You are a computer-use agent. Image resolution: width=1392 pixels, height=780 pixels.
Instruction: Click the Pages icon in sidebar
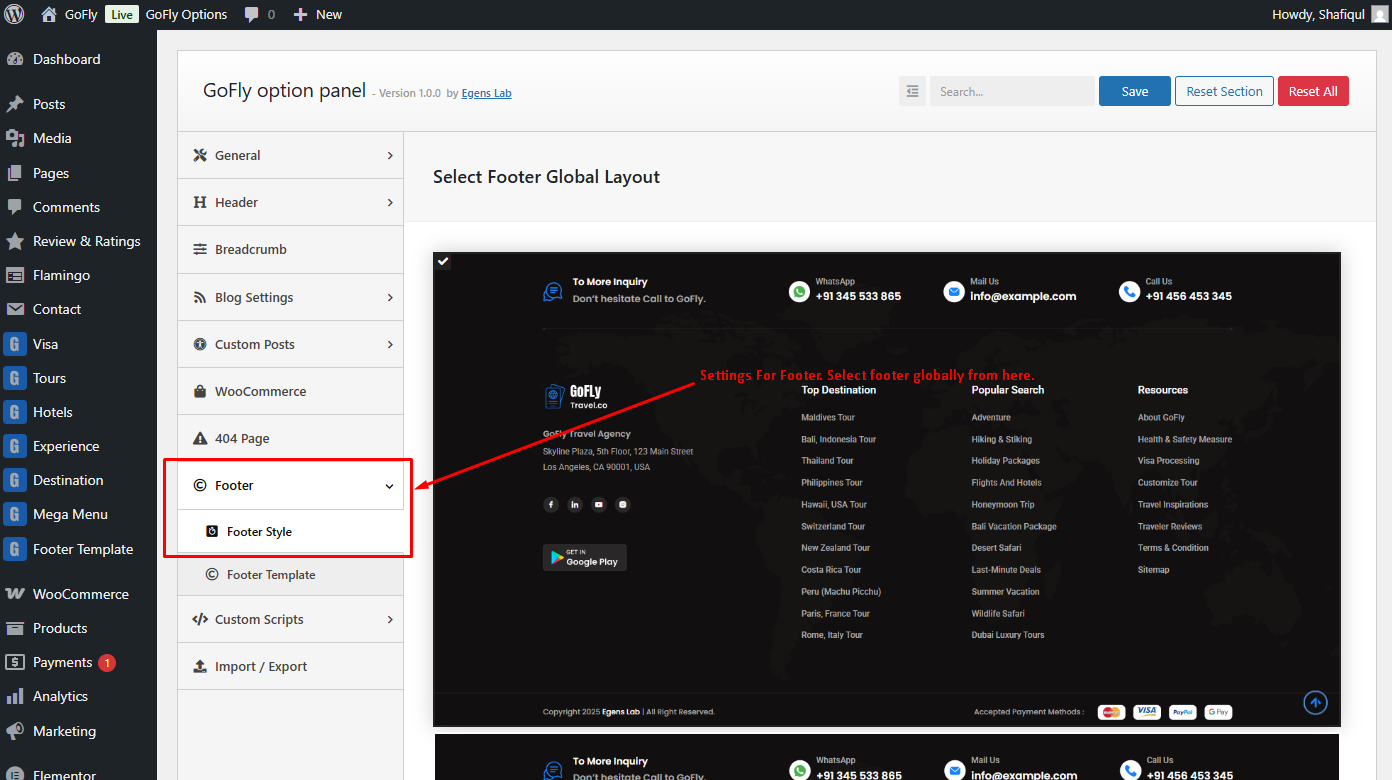coord(14,173)
